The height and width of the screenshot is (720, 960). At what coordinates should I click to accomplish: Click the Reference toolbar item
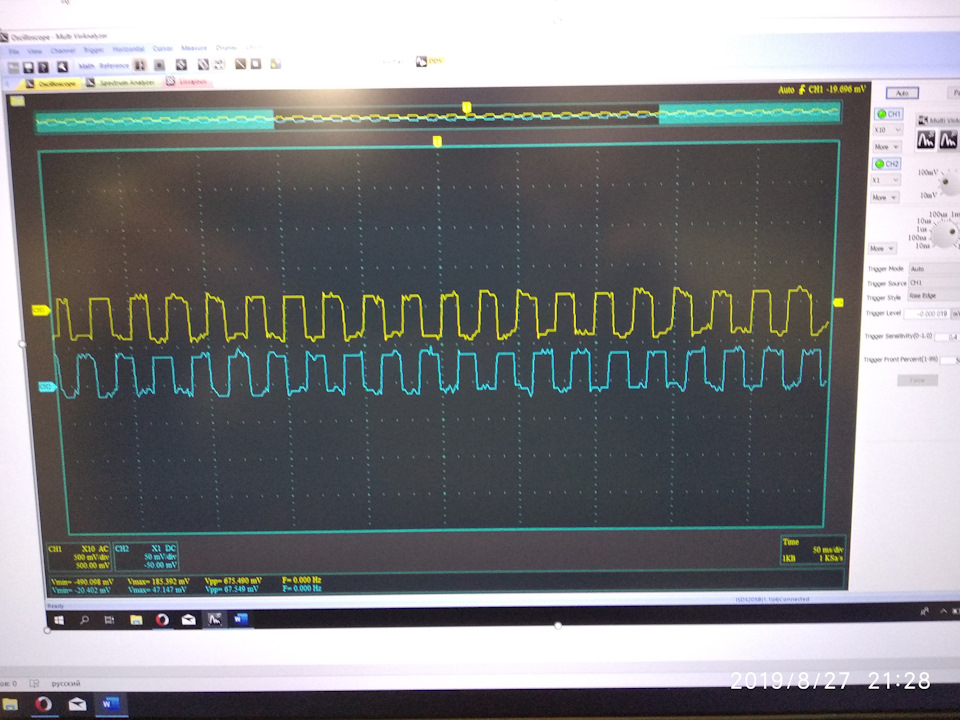(114, 66)
